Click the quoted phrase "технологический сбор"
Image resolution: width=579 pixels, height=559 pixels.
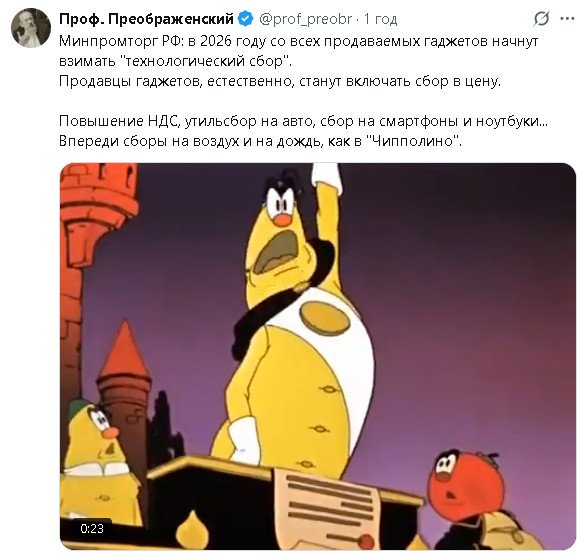(x=206, y=61)
